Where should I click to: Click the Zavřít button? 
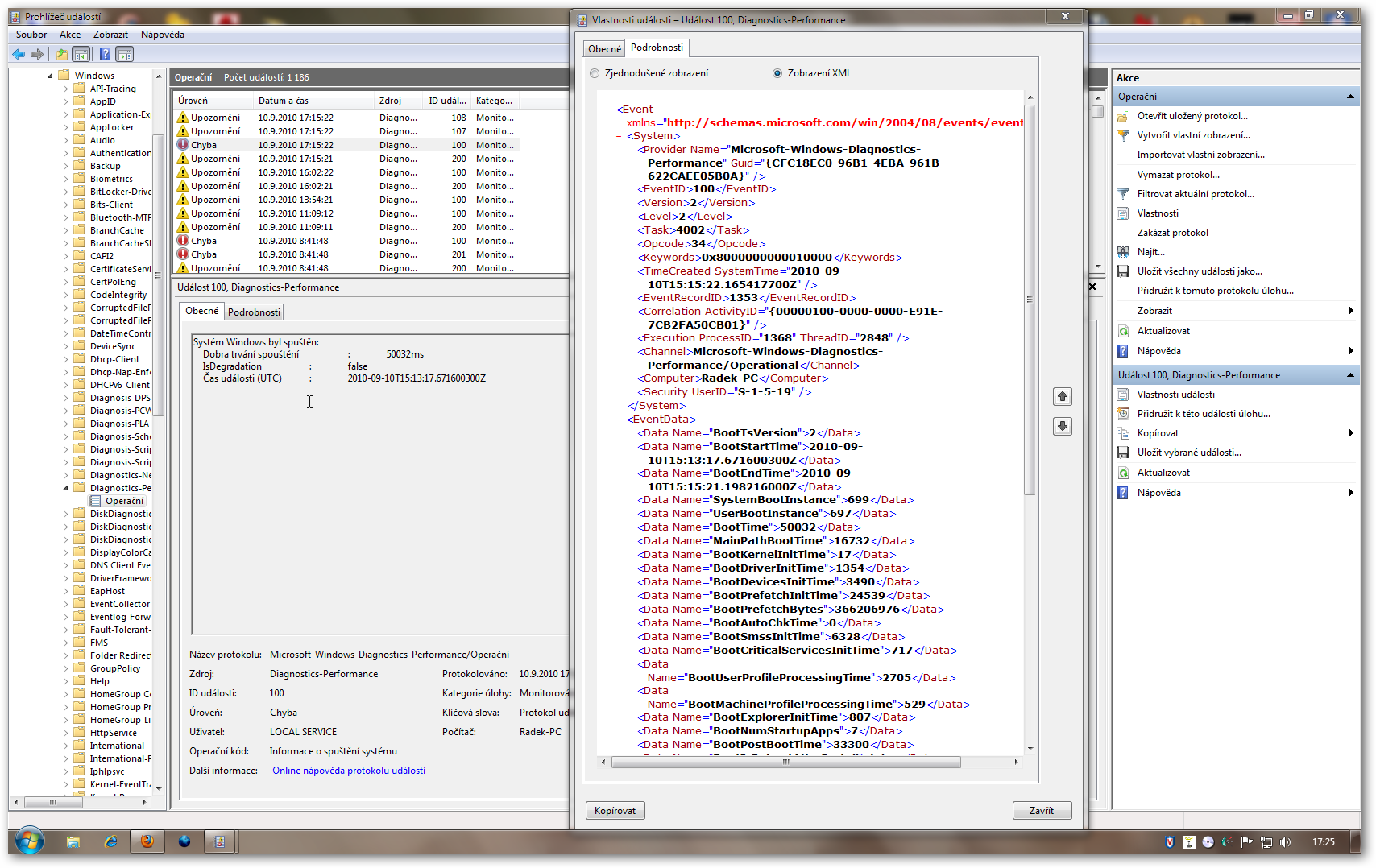pos(1041,811)
